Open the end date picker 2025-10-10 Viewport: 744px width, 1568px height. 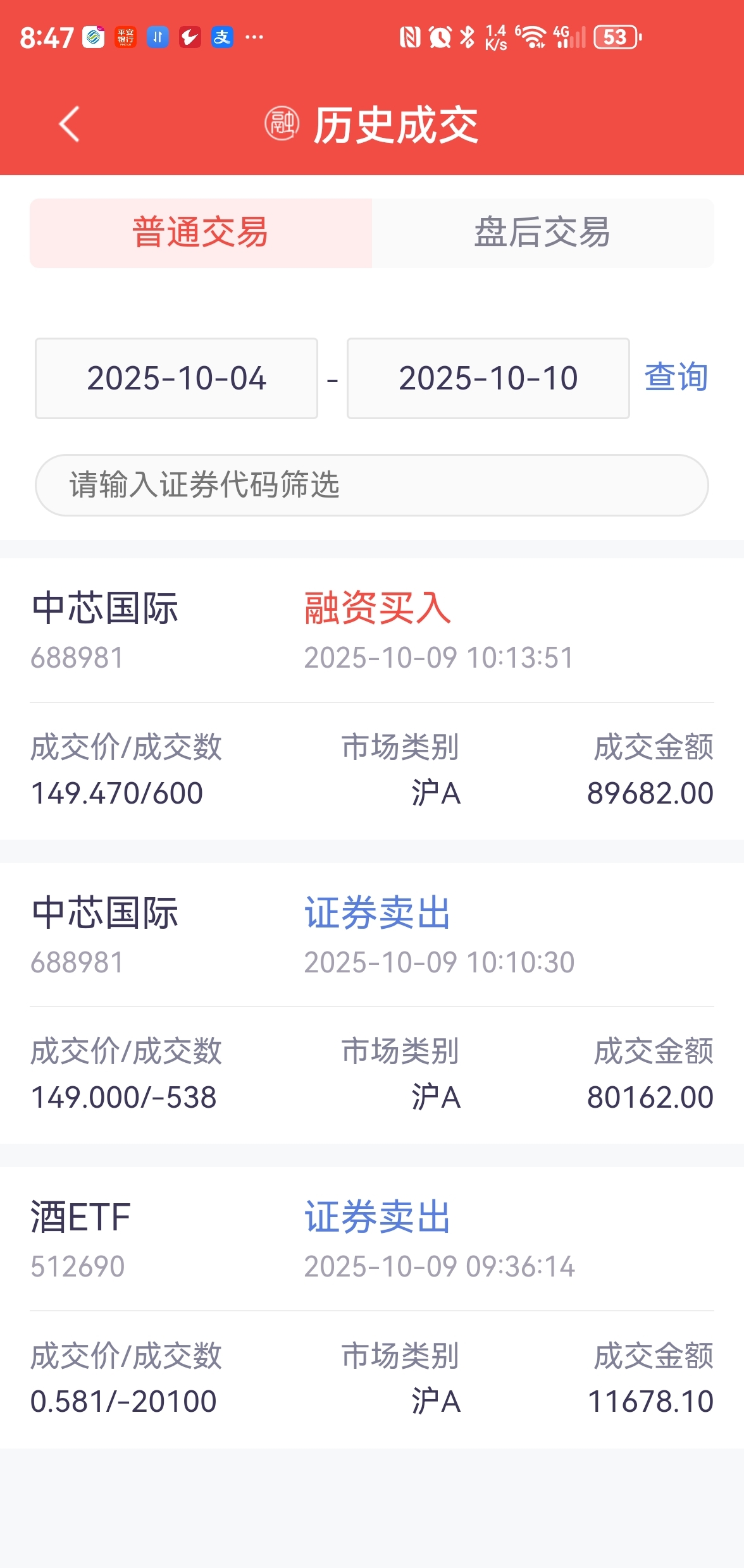488,378
